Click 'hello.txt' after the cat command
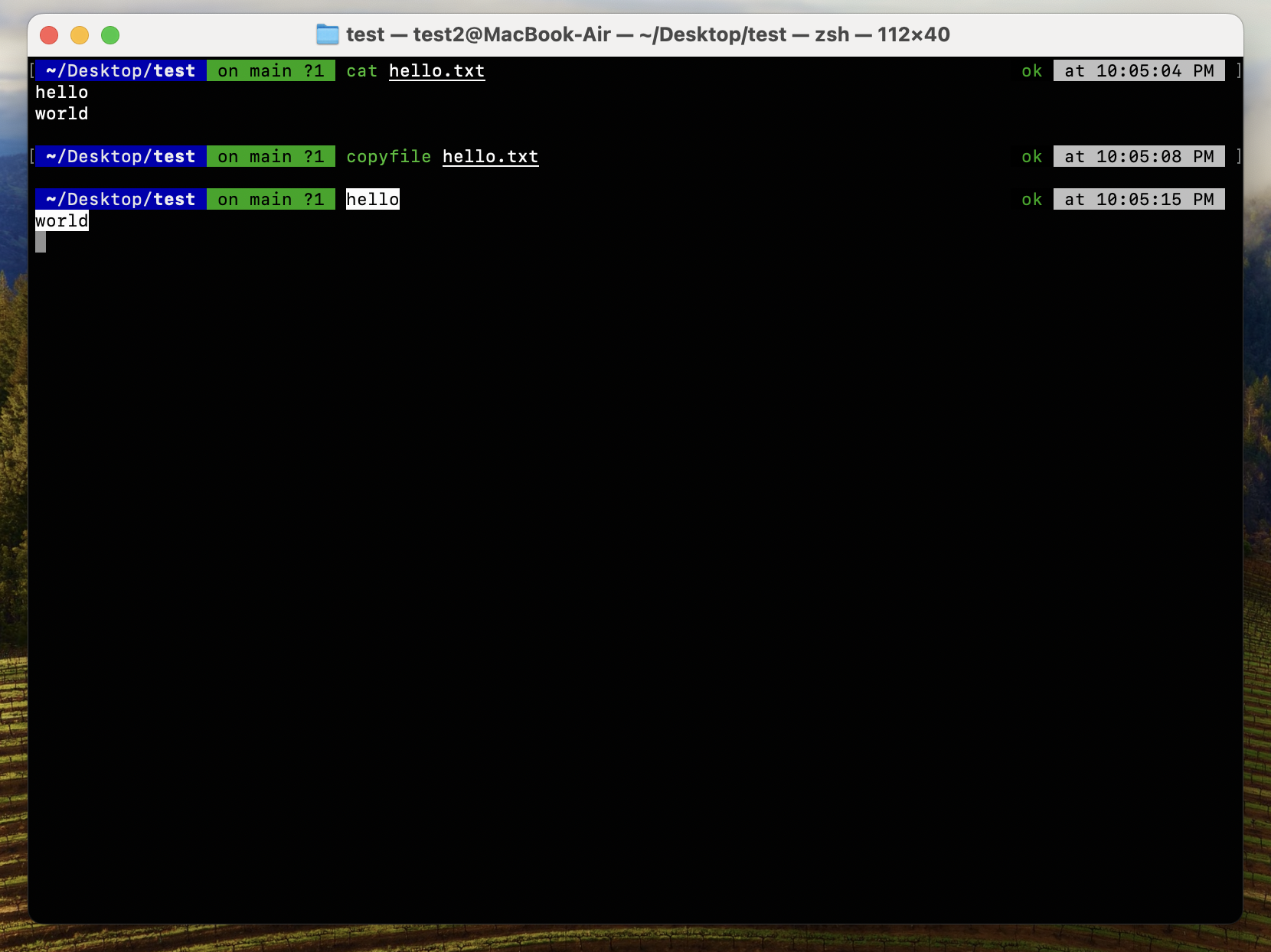Viewport: 1271px width, 952px height. (x=437, y=71)
